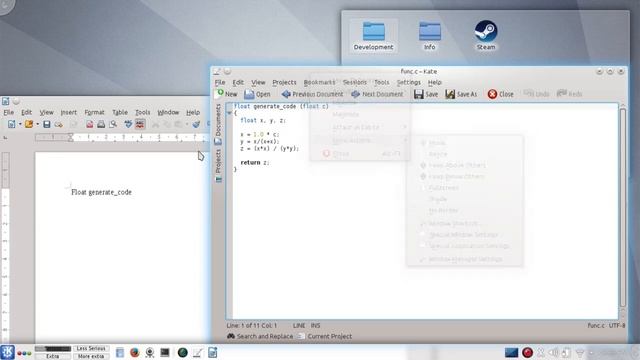640x360 pixels.
Task: Click the New button in Kate toolbar
Action: click(x=226, y=94)
